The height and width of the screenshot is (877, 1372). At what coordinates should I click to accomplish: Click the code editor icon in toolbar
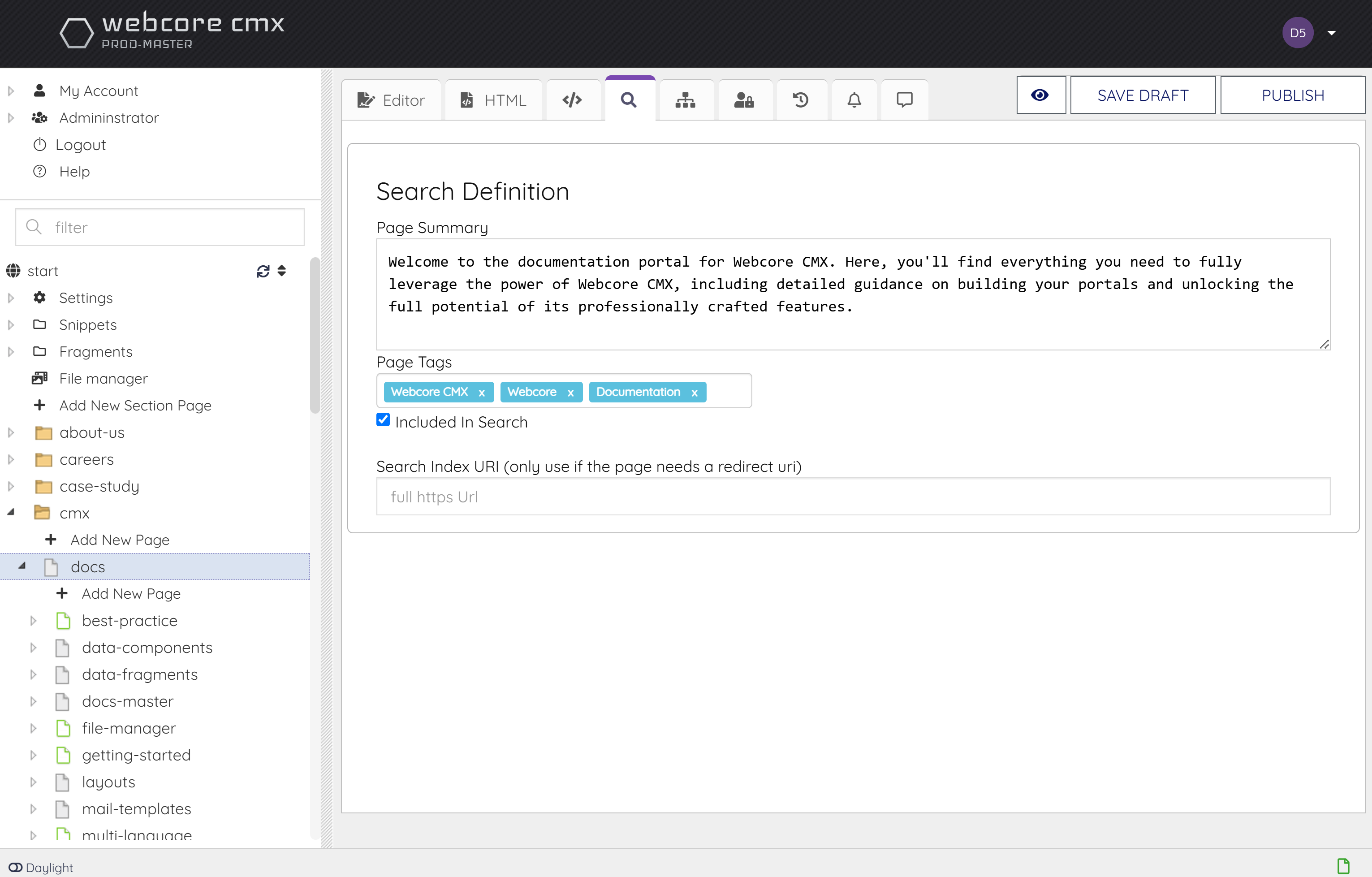pos(572,99)
